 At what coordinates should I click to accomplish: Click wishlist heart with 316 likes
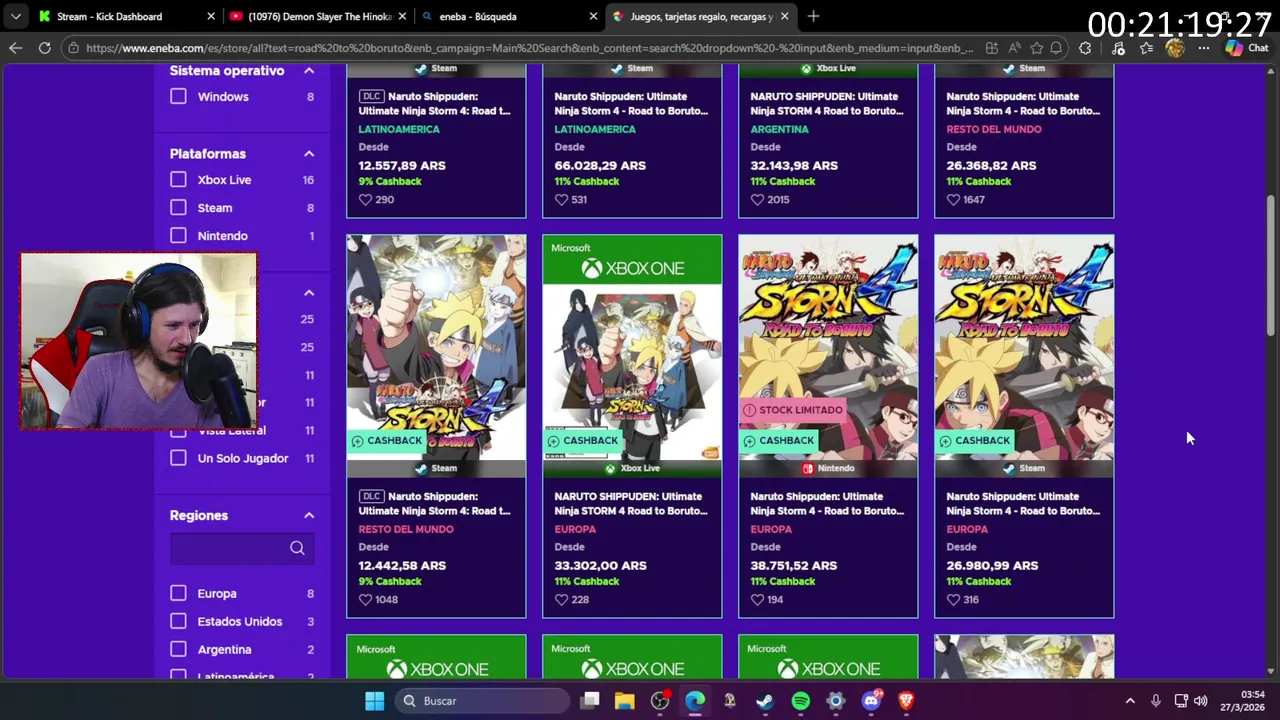pyautogui.click(x=953, y=599)
